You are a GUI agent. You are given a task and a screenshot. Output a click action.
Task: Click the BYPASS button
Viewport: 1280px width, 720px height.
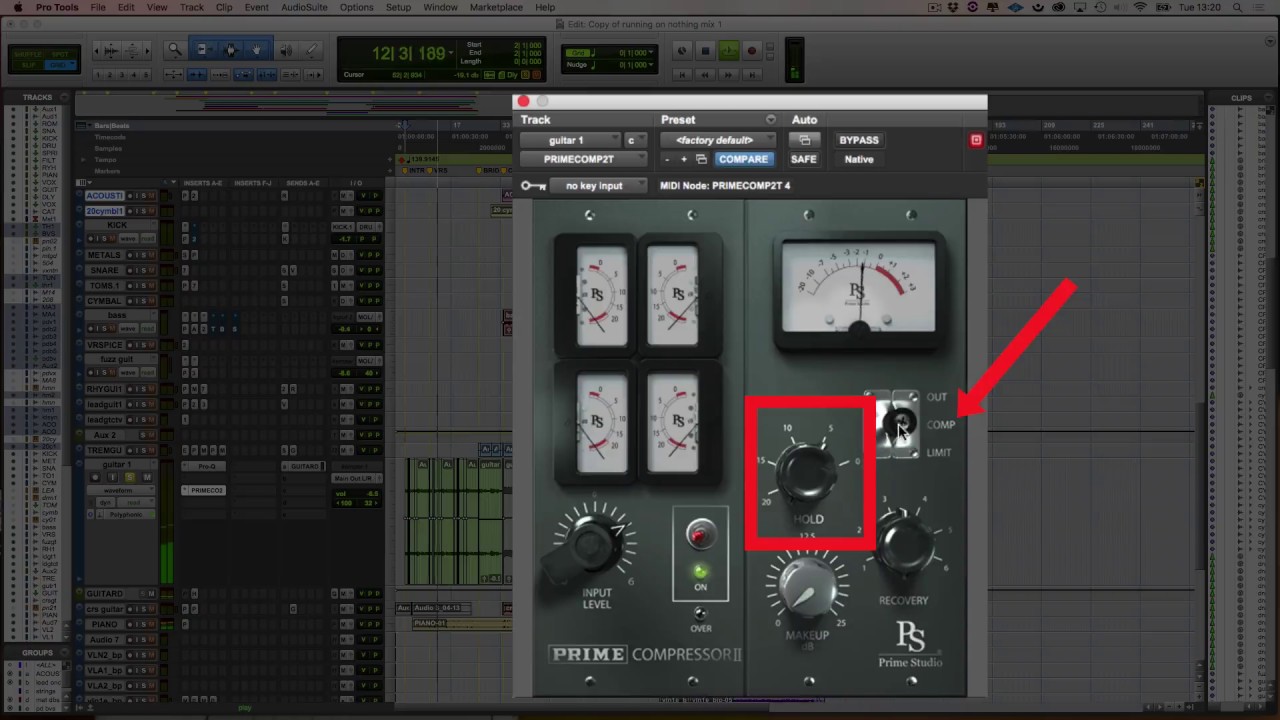point(859,140)
